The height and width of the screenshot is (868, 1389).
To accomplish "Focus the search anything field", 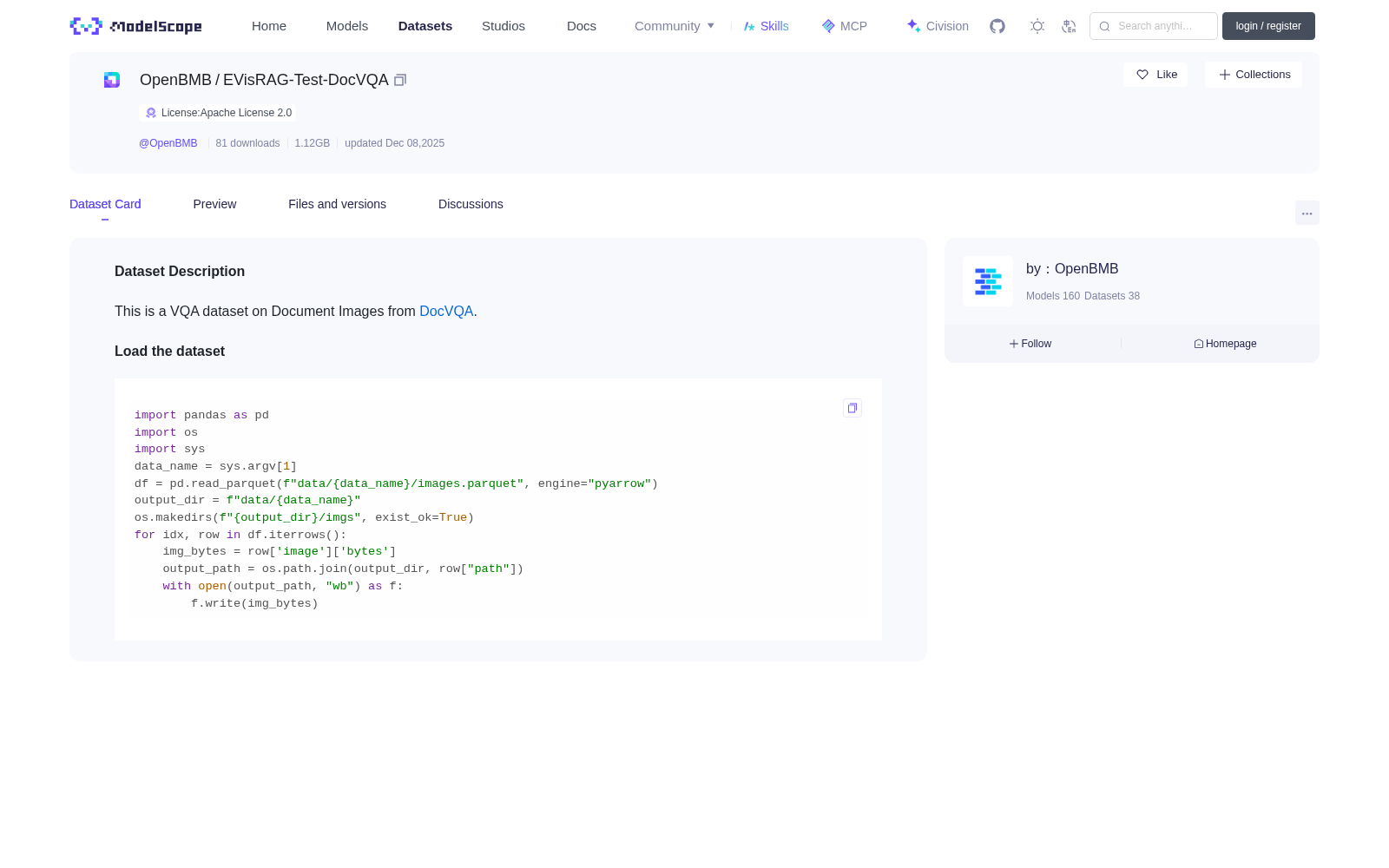I will click(1154, 26).
